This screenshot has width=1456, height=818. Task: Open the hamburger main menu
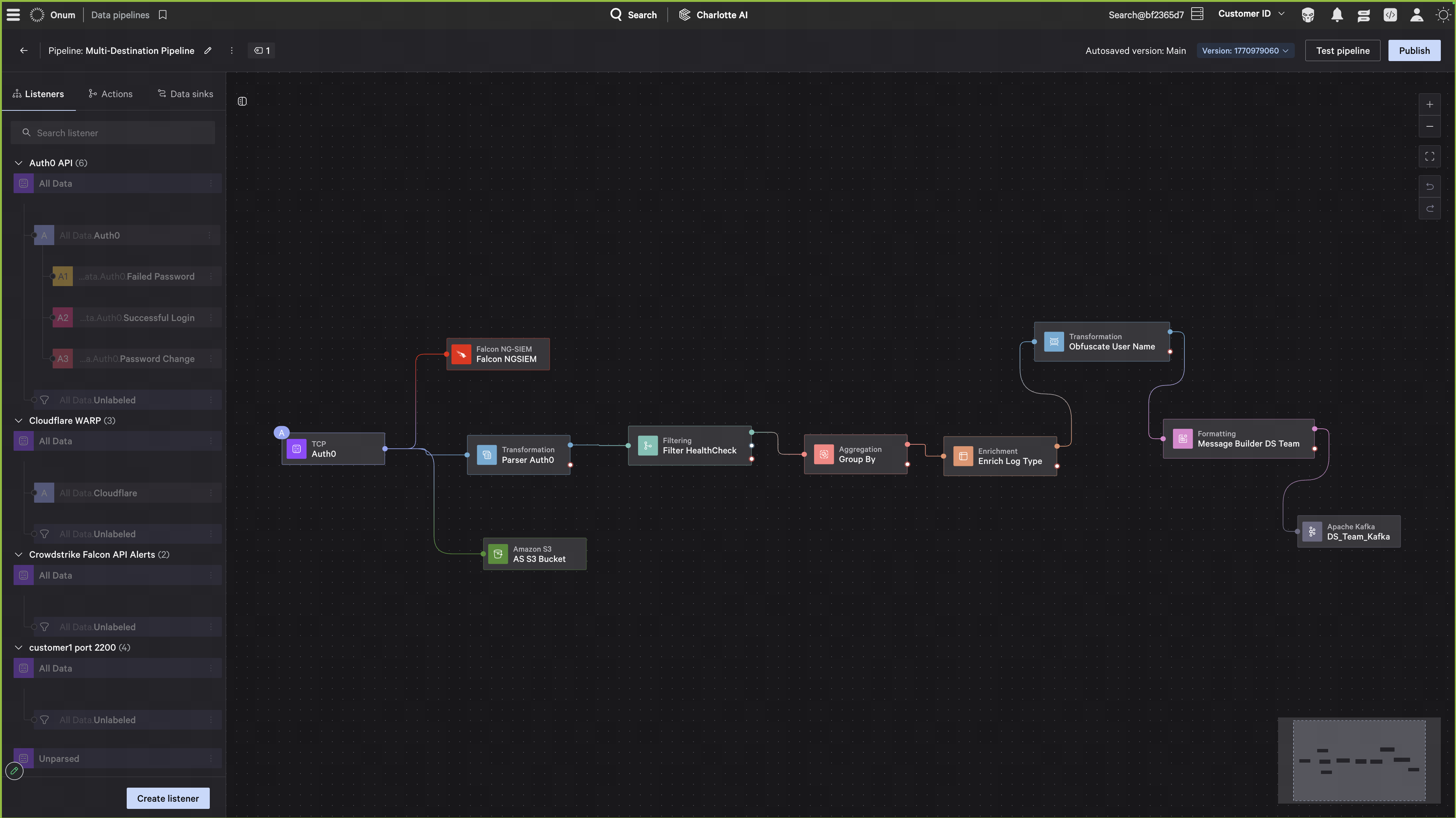tap(13, 15)
